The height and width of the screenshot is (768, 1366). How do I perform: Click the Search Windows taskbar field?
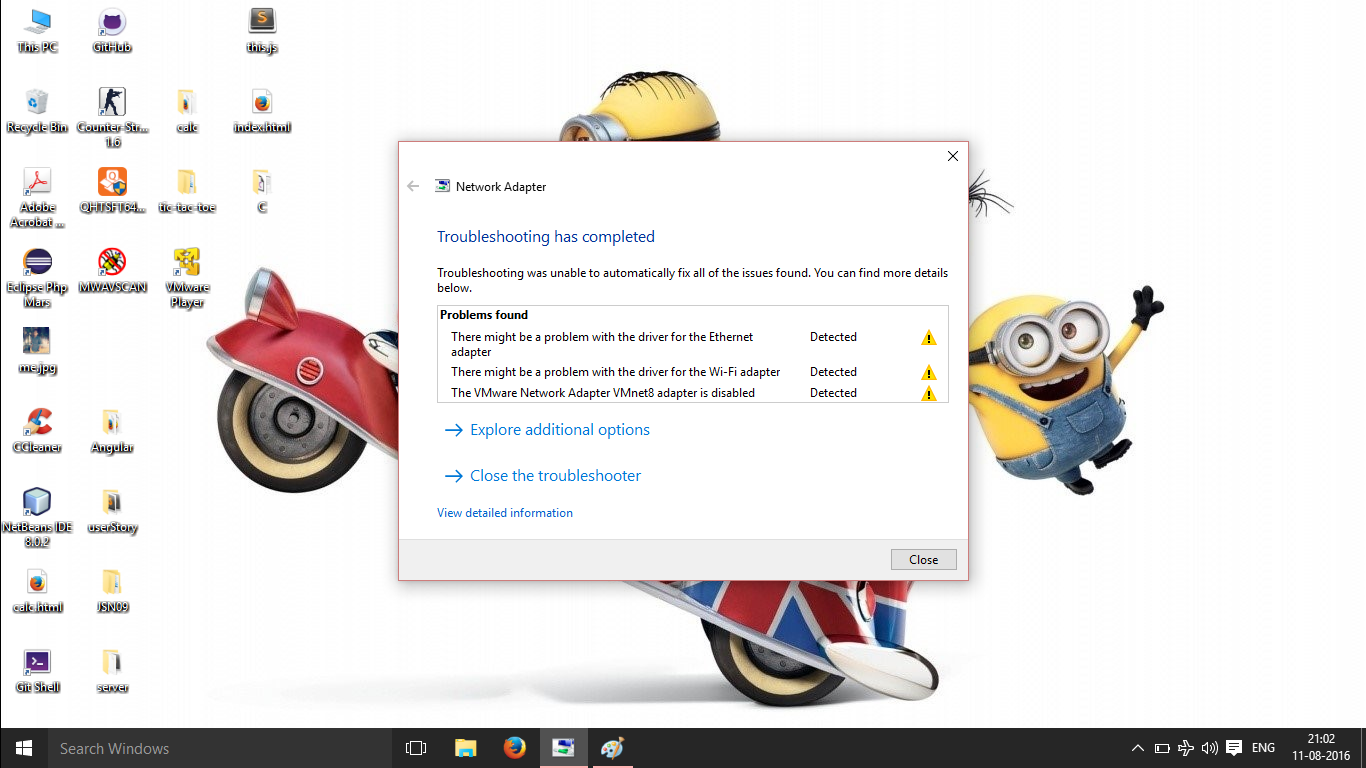click(x=220, y=748)
